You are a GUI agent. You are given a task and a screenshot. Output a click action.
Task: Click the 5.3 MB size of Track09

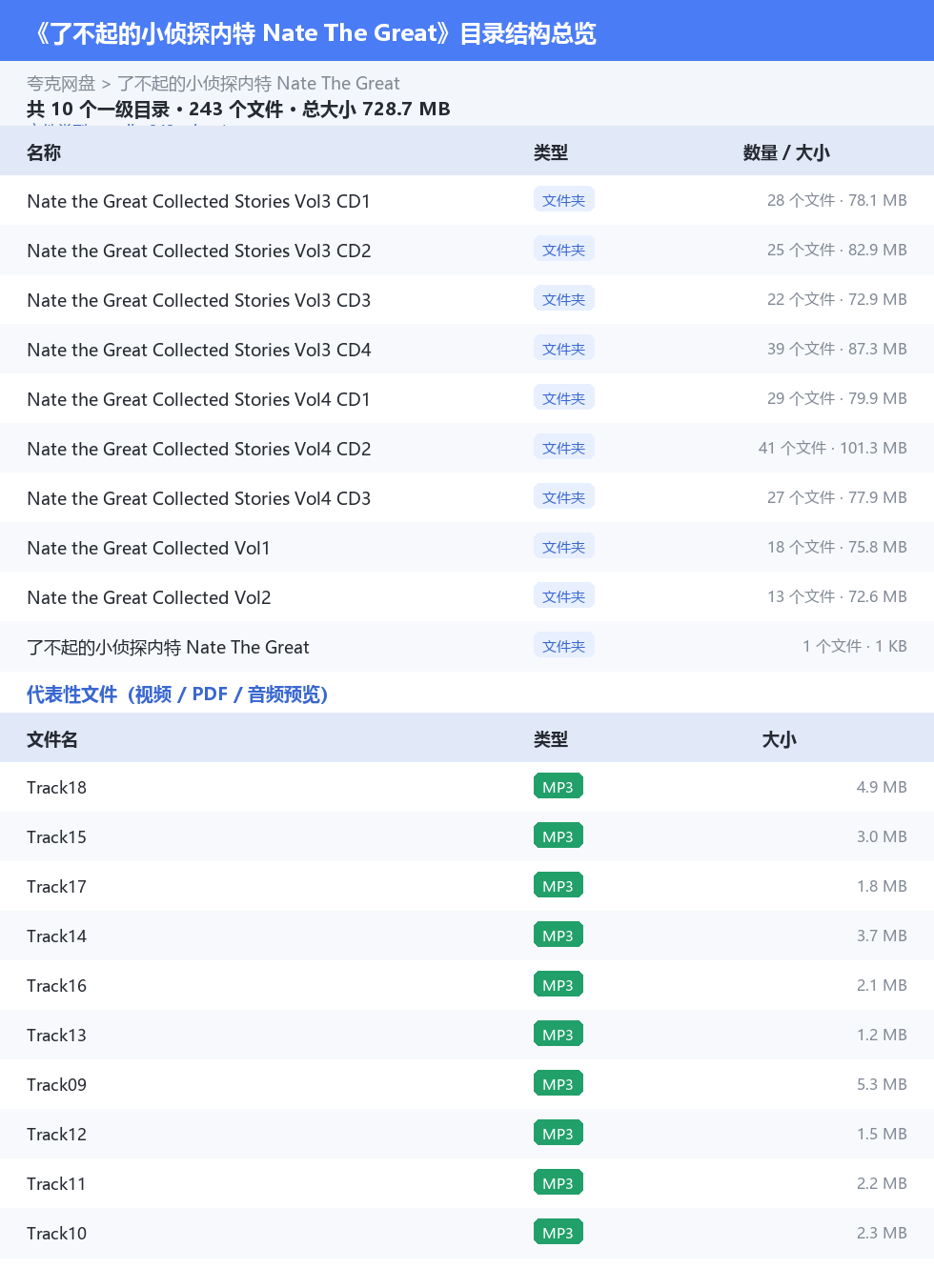[882, 1084]
